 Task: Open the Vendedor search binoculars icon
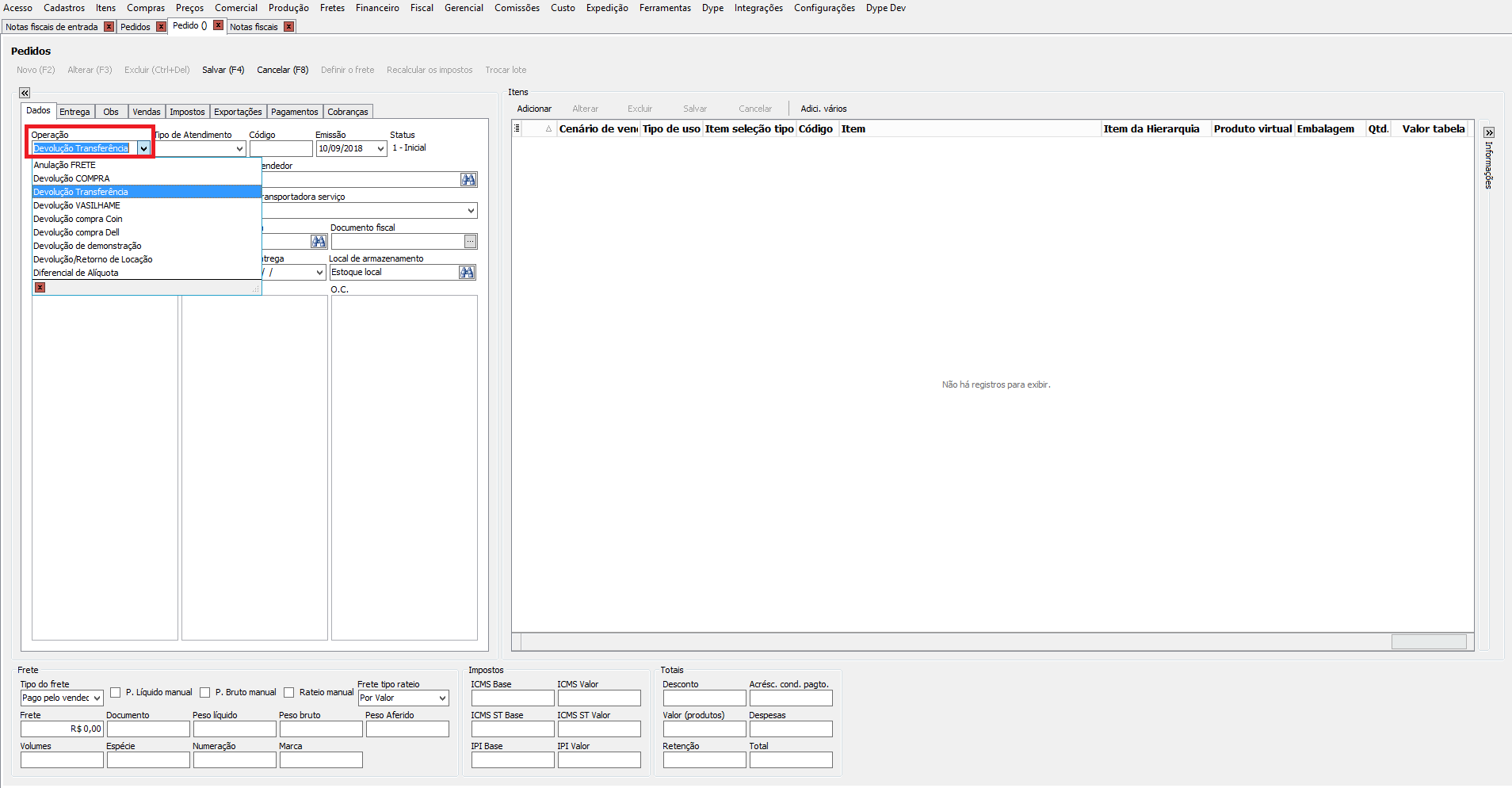point(468,180)
